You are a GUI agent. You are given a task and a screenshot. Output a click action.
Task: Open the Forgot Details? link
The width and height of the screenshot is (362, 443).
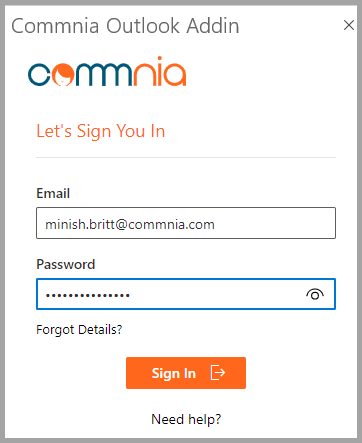coord(79,330)
